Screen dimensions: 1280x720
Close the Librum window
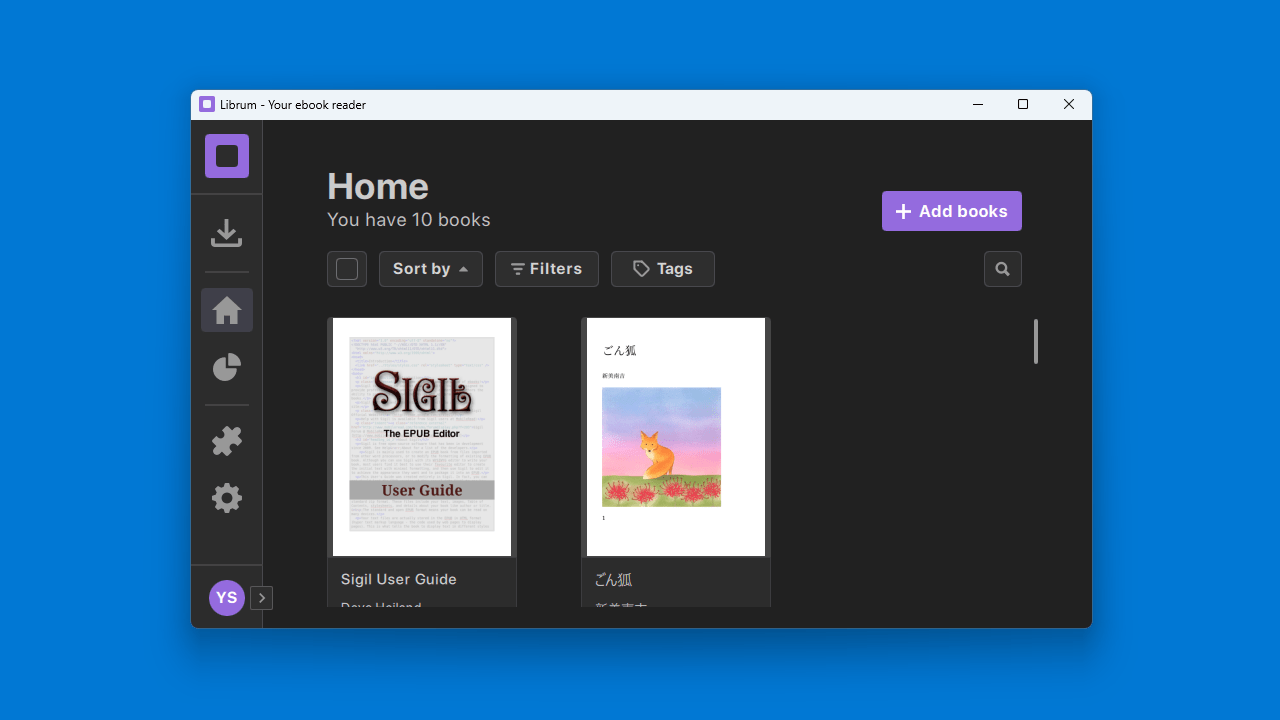[x=1069, y=104]
